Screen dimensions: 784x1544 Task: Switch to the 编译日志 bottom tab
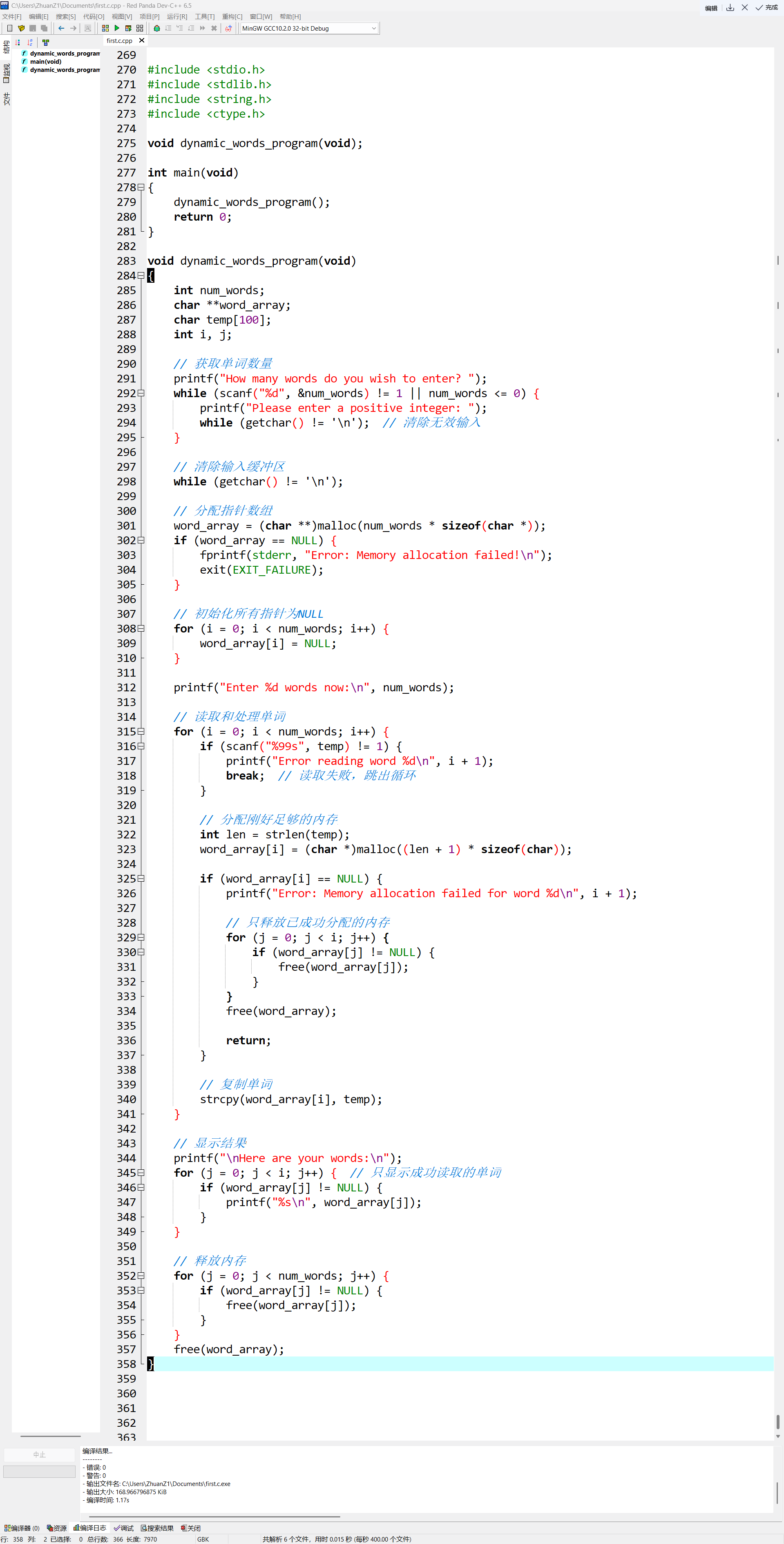(90, 1528)
